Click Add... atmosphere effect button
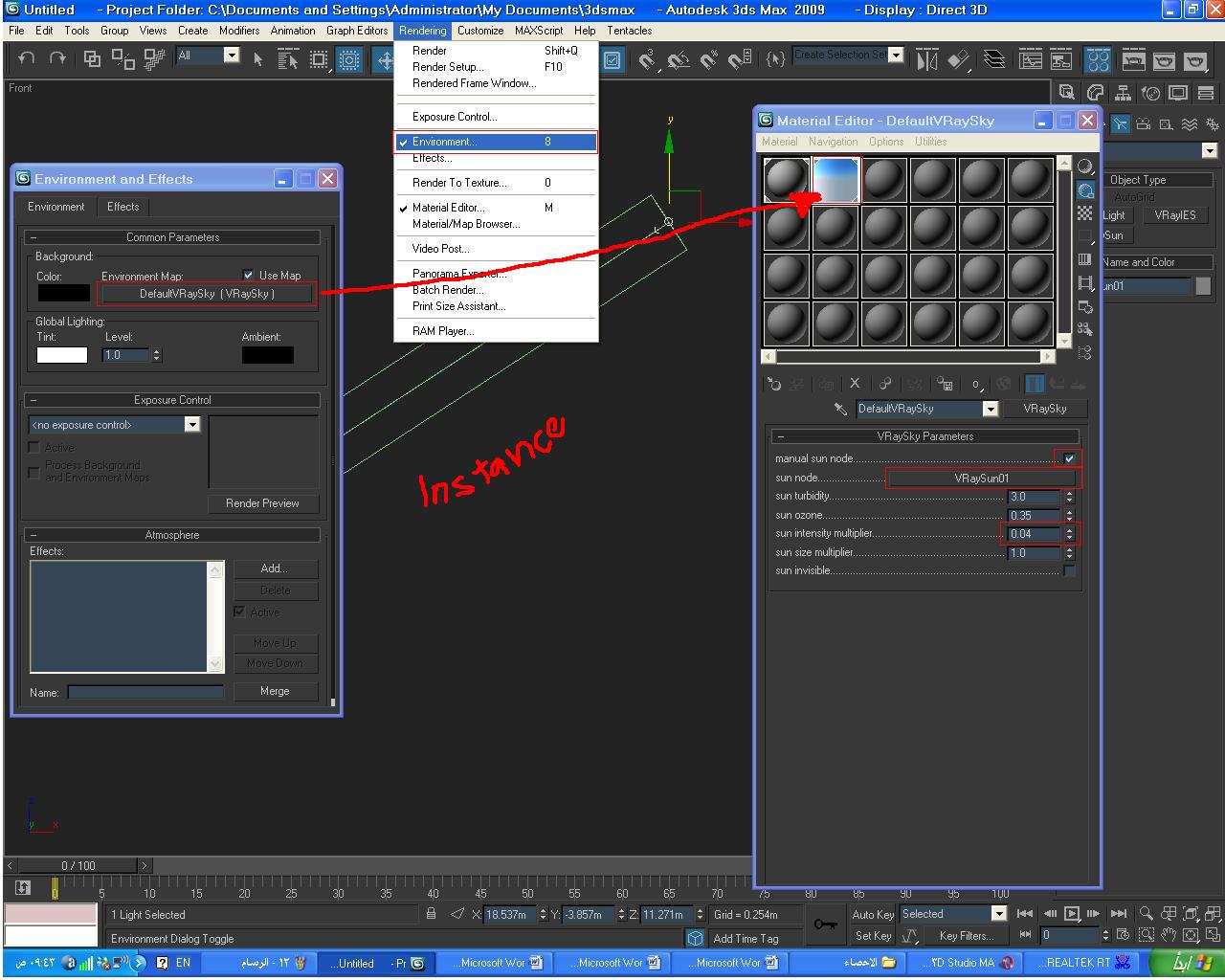The height and width of the screenshot is (980, 1225). pyautogui.click(x=275, y=568)
